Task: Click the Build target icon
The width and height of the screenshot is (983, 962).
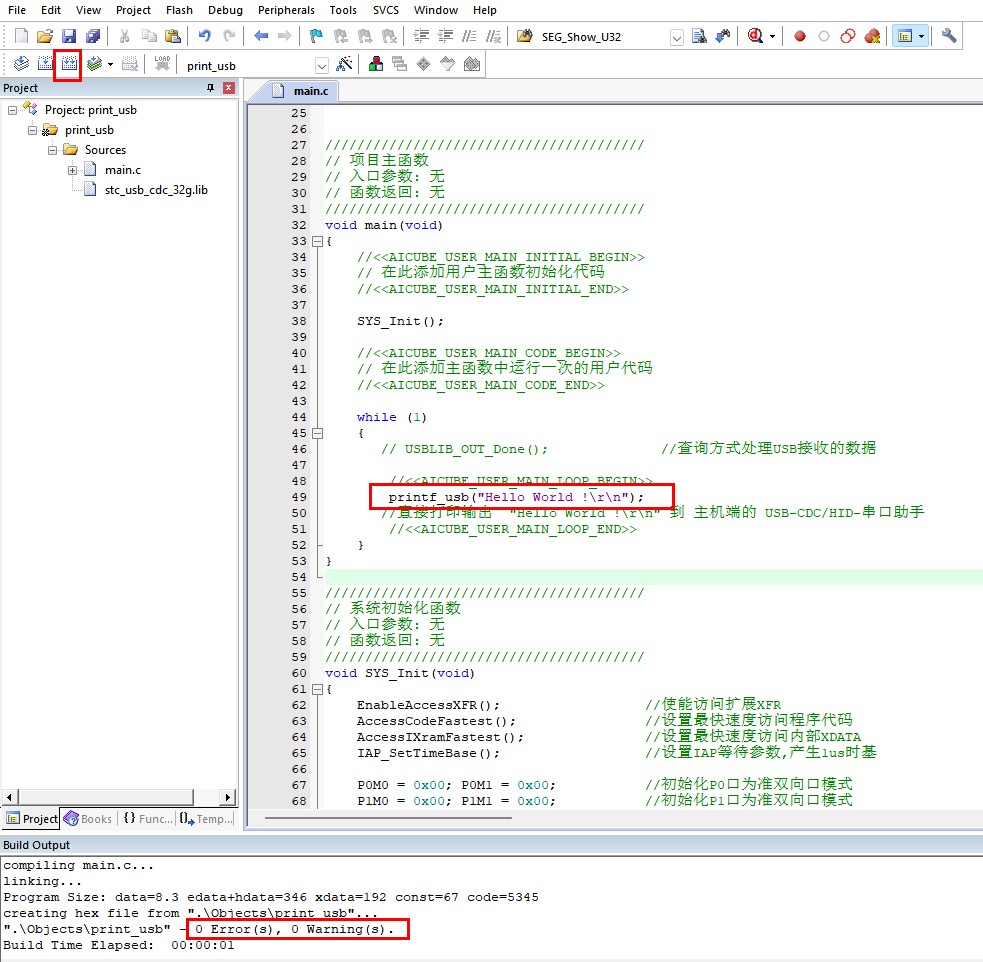Action: click(x=45, y=65)
